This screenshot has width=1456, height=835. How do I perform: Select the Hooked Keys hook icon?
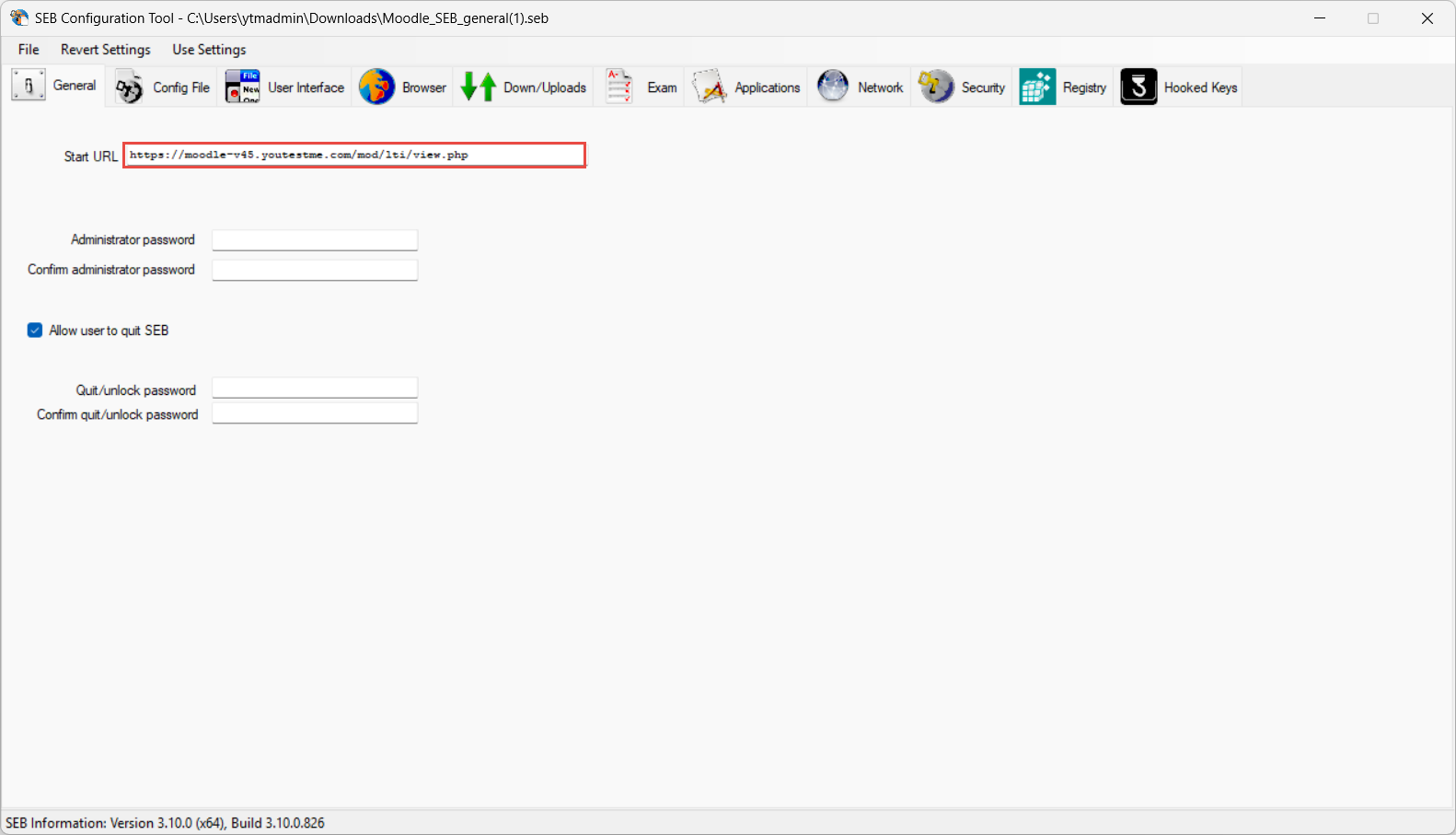[1138, 87]
